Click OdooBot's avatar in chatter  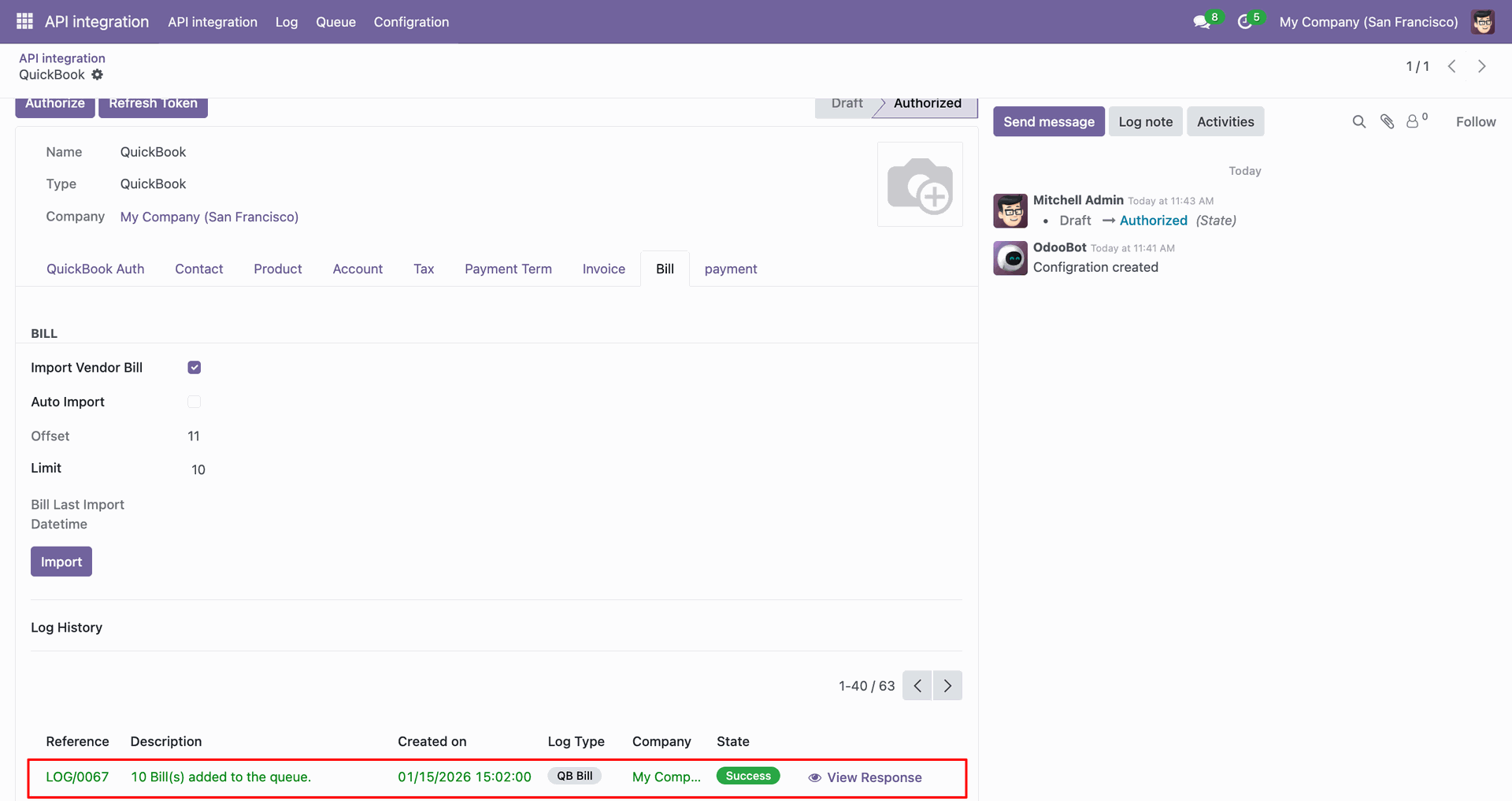1010,258
